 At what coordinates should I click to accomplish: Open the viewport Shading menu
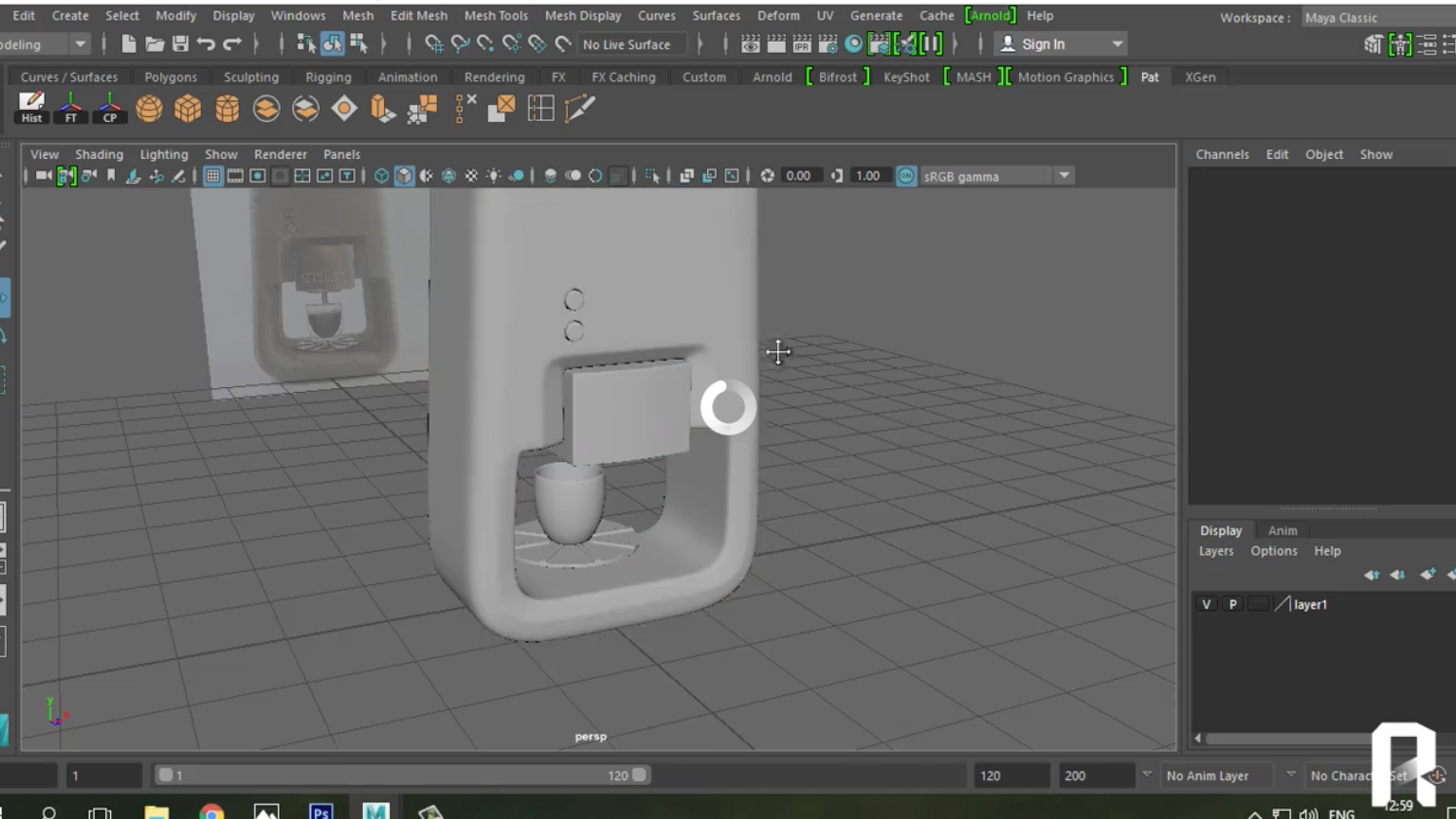click(x=98, y=154)
